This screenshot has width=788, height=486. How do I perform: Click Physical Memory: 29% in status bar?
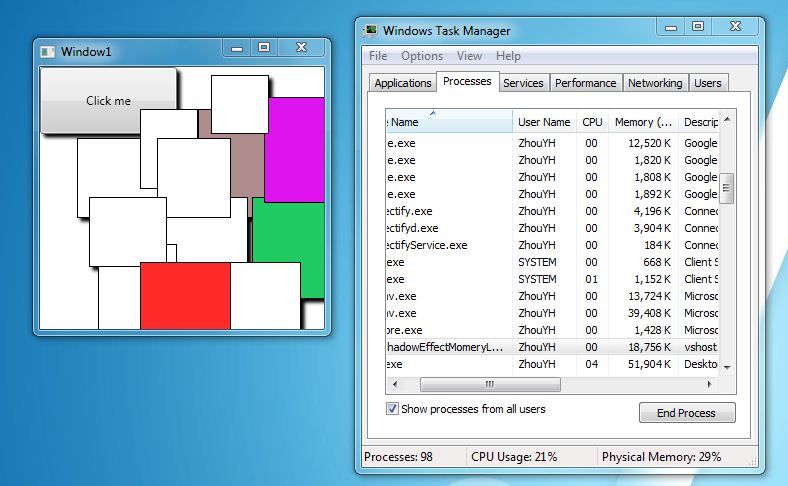[661, 457]
